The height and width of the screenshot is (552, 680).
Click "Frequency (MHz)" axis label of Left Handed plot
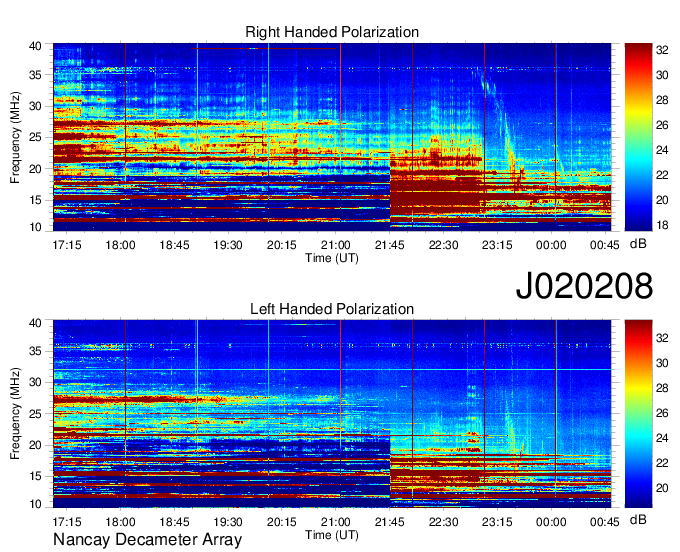click(x=15, y=414)
